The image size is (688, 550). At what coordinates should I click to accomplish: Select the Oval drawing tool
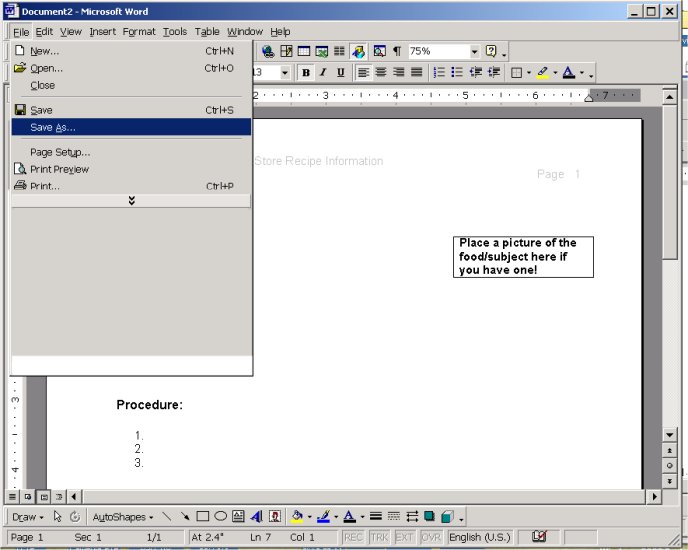click(x=220, y=517)
